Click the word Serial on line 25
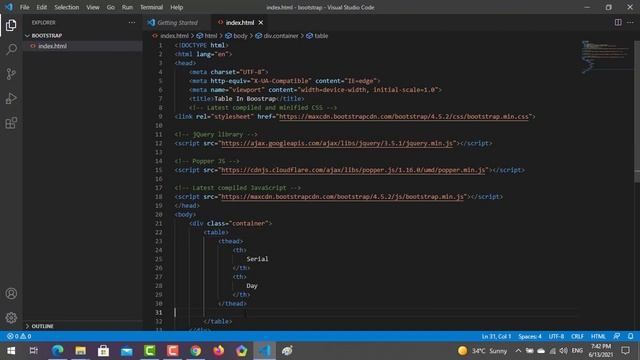The width and height of the screenshot is (640, 360). (x=257, y=259)
